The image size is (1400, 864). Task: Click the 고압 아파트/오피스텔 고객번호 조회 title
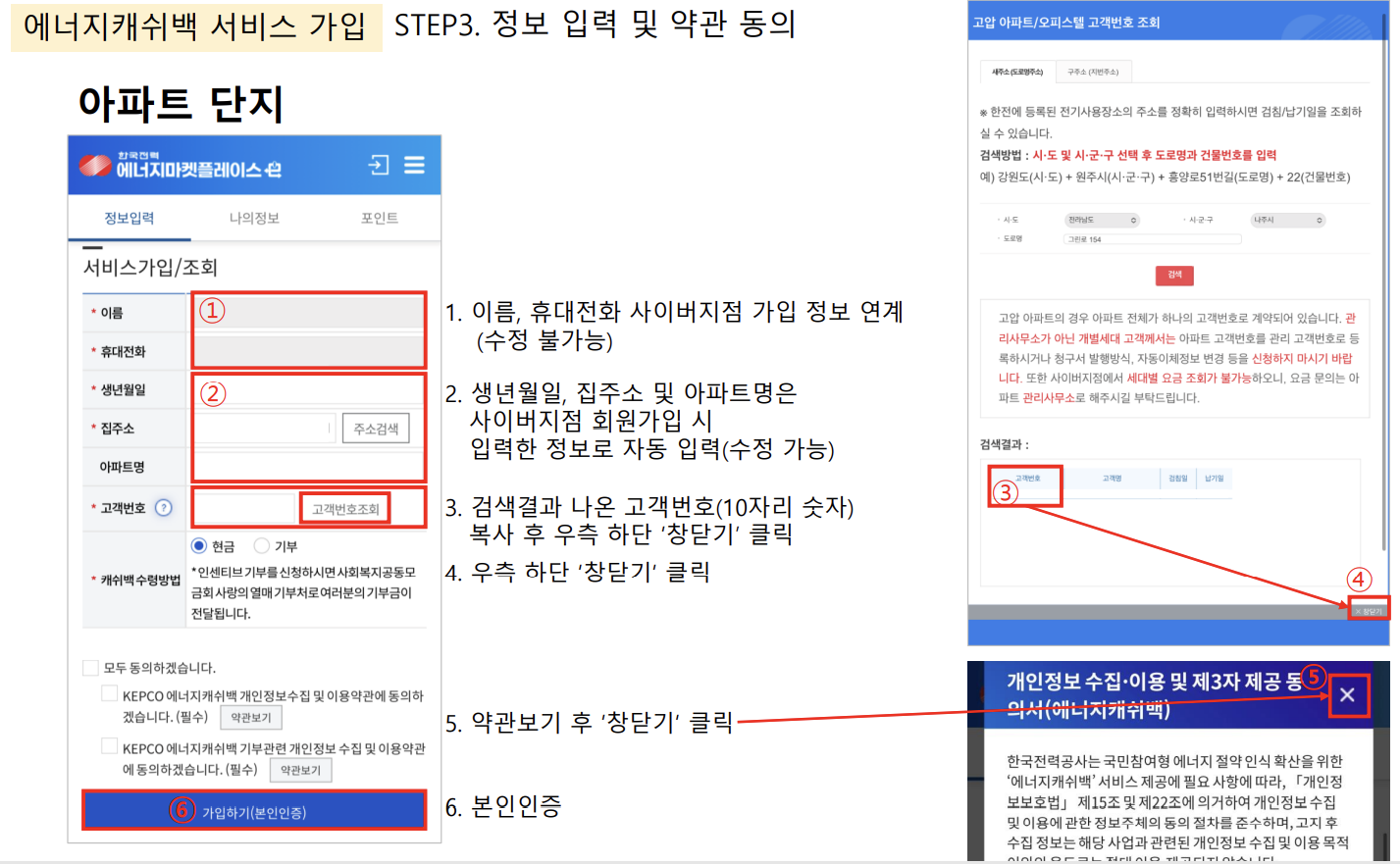click(1066, 23)
